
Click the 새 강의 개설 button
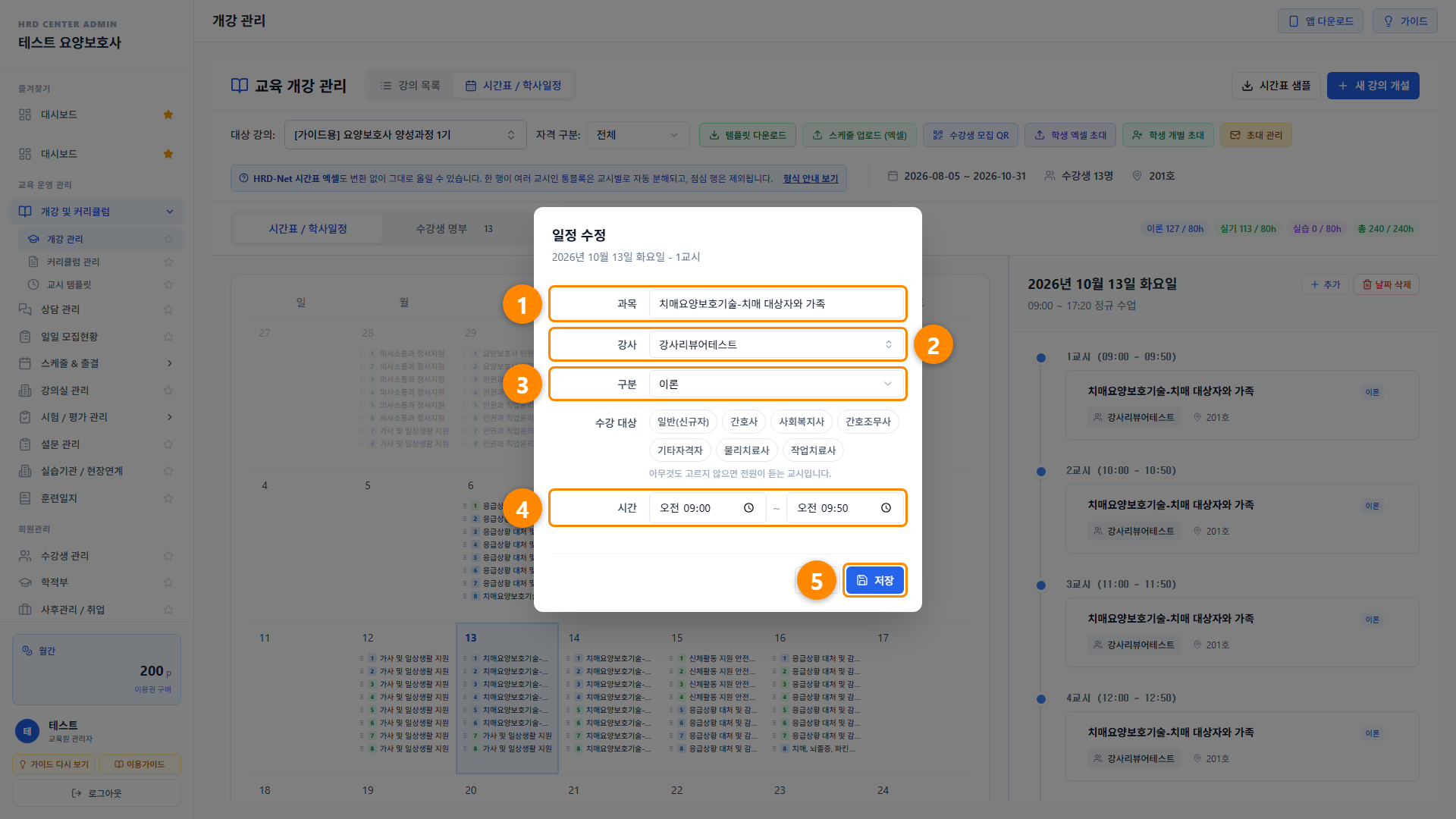(x=1373, y=86)
